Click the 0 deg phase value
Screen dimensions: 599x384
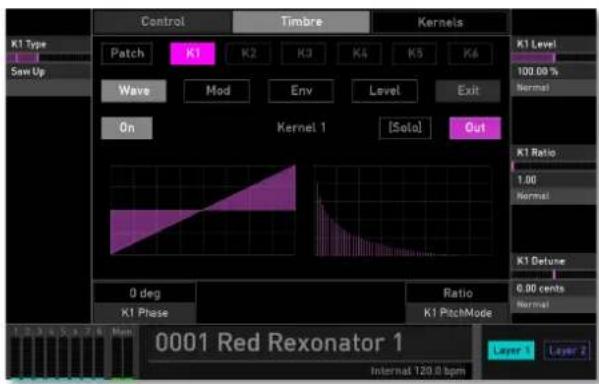[x=145, y=293]
